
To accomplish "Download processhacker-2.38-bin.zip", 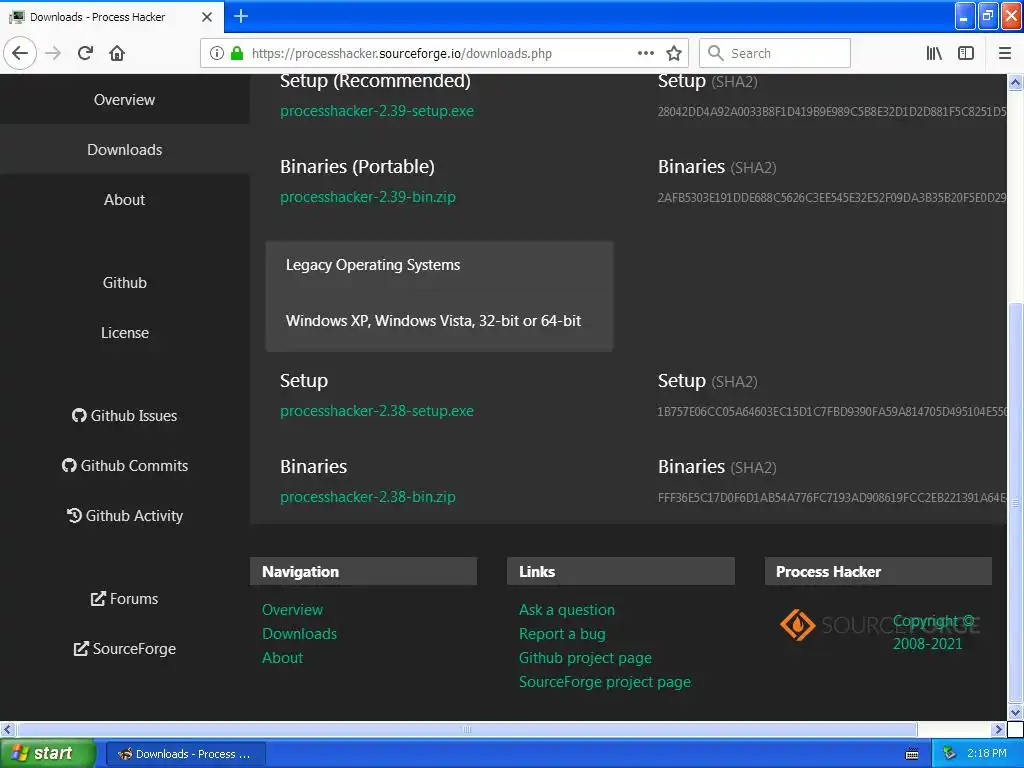I will 368,497.
